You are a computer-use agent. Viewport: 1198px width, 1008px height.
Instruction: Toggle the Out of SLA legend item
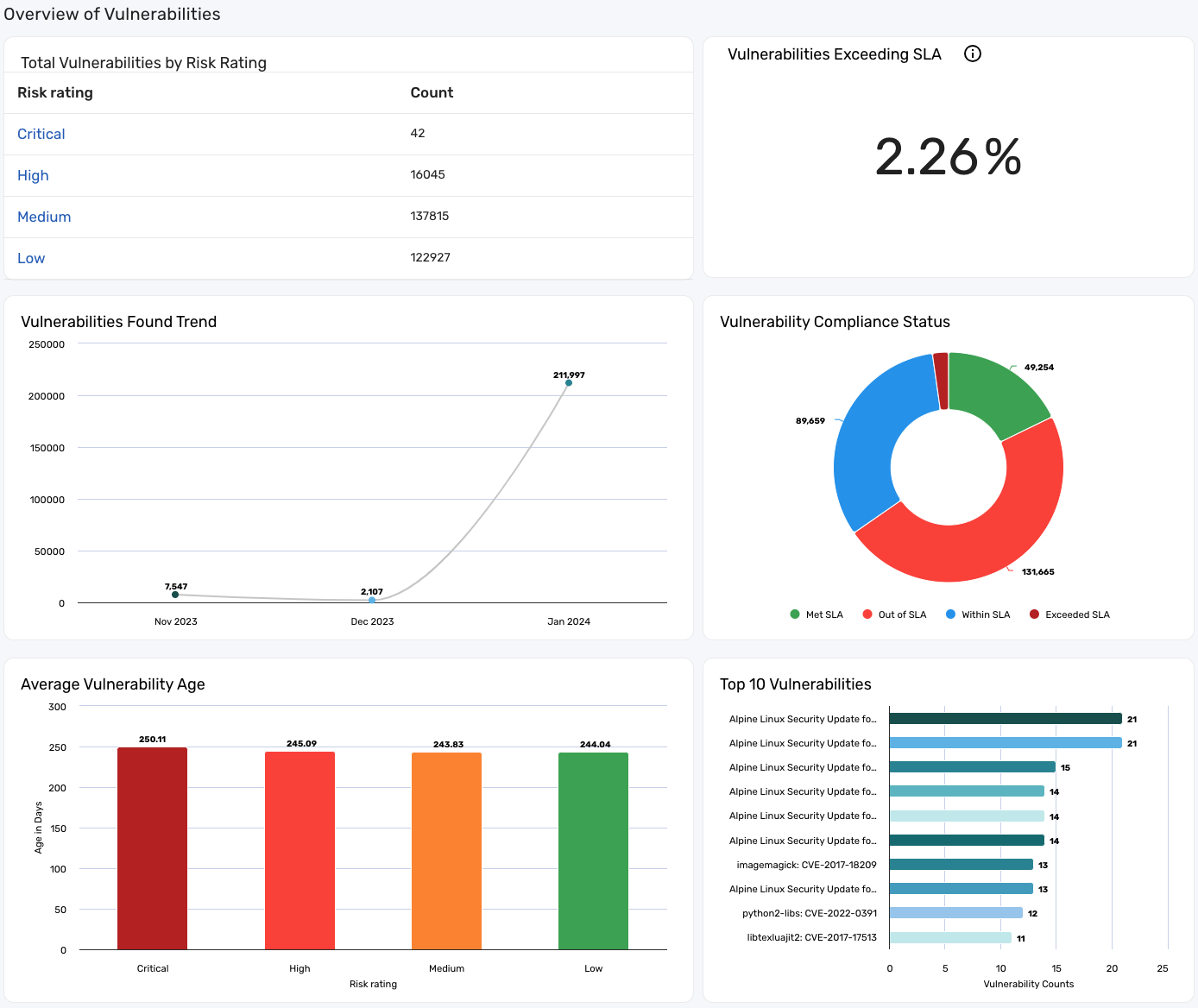click(894, 614)
